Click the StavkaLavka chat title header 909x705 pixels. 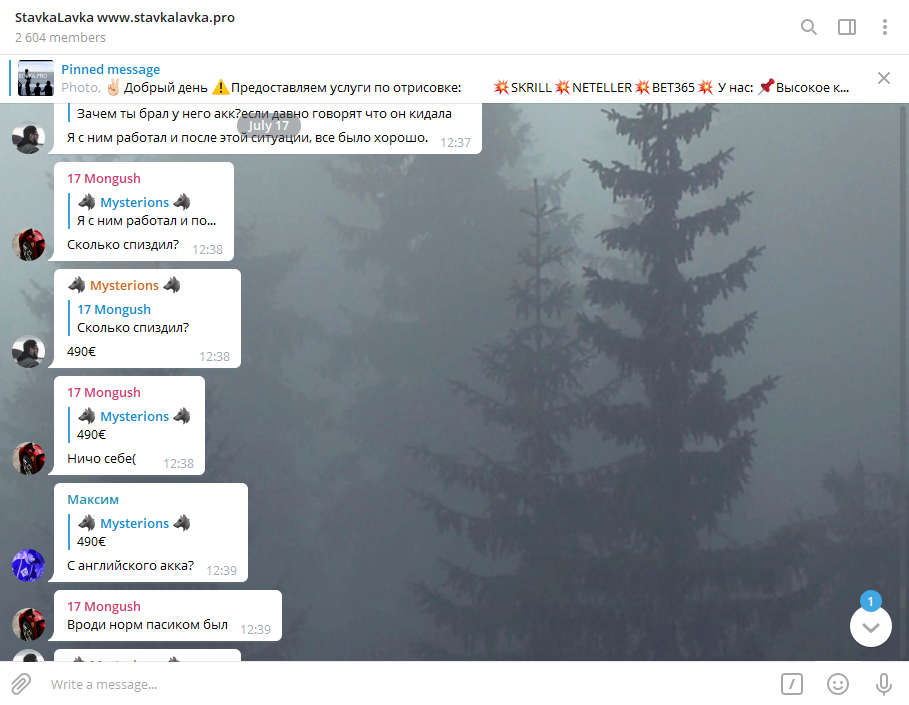[125, 17]
